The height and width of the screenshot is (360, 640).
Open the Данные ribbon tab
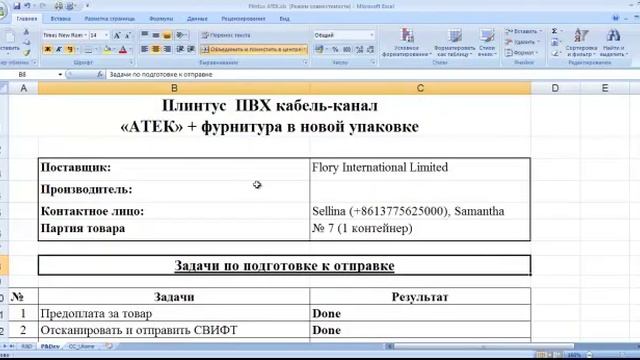point(197,19)
